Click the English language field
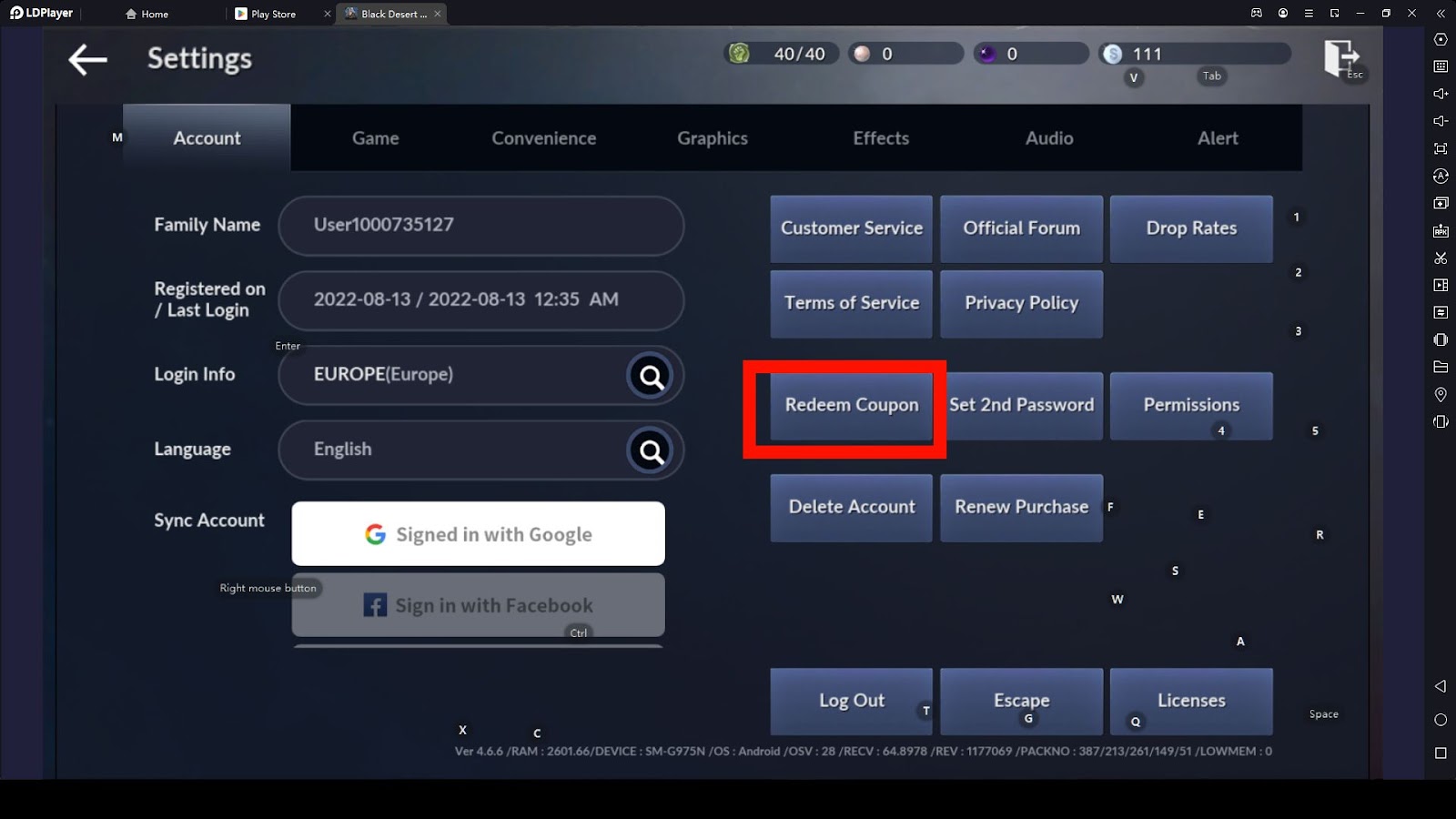 pyautogui.click(x=481, y=450)
